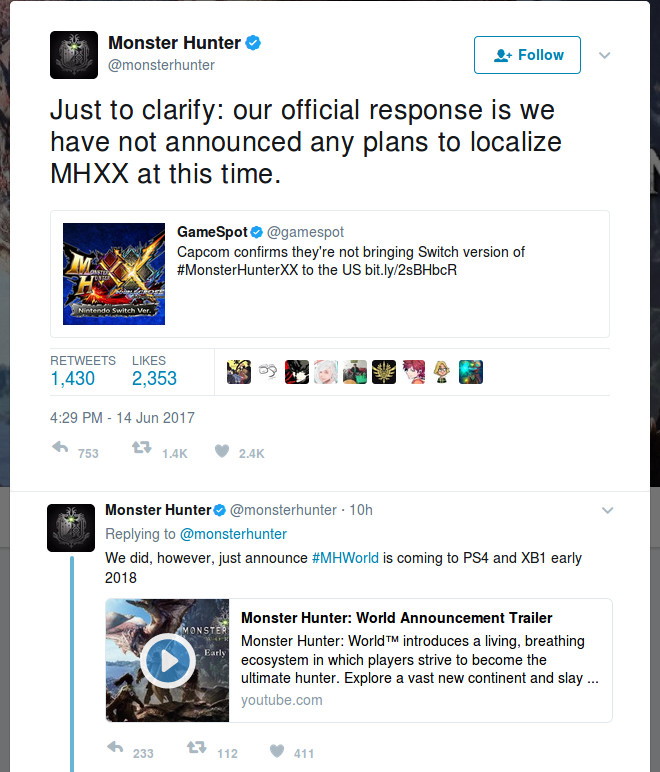
Task: Like the MHWorld tweet showing 411
Action: pyautogui.click(x=277, y=750)
